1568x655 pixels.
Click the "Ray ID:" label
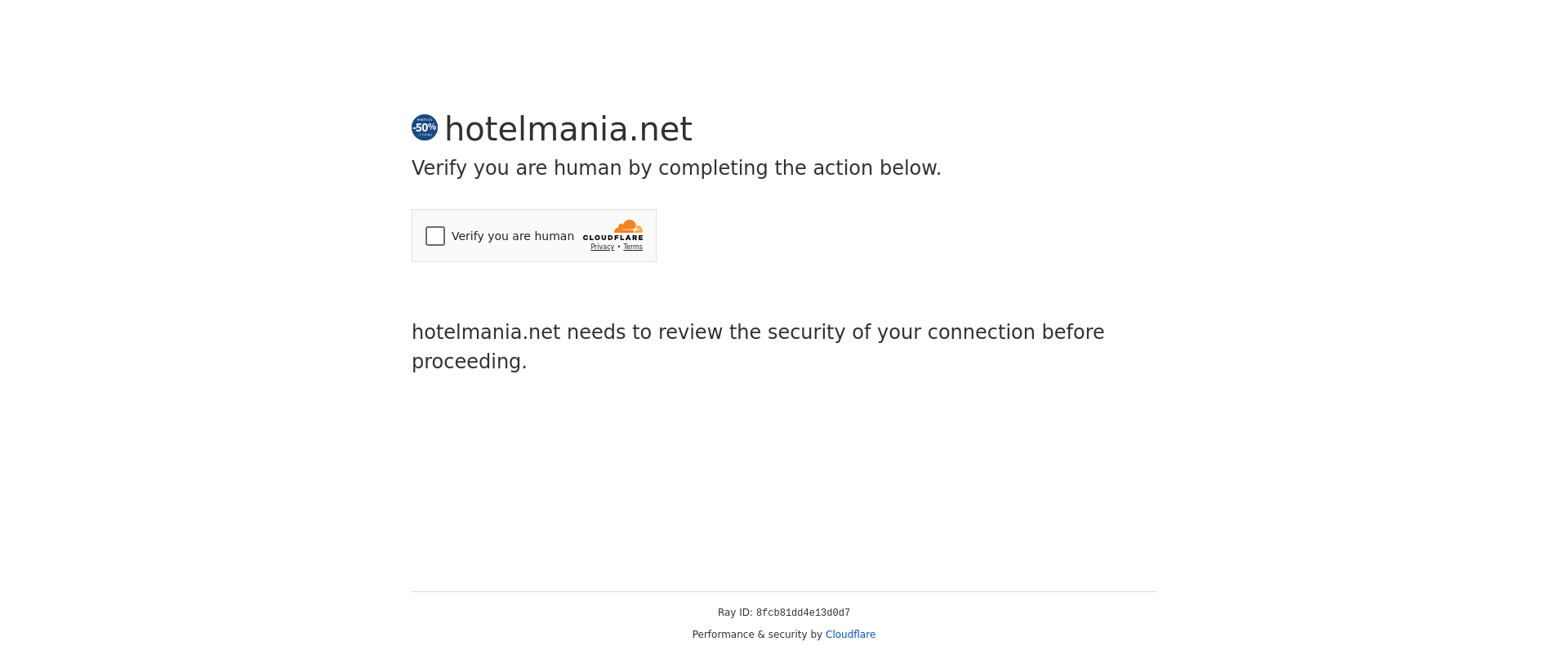tap(735, 613)
